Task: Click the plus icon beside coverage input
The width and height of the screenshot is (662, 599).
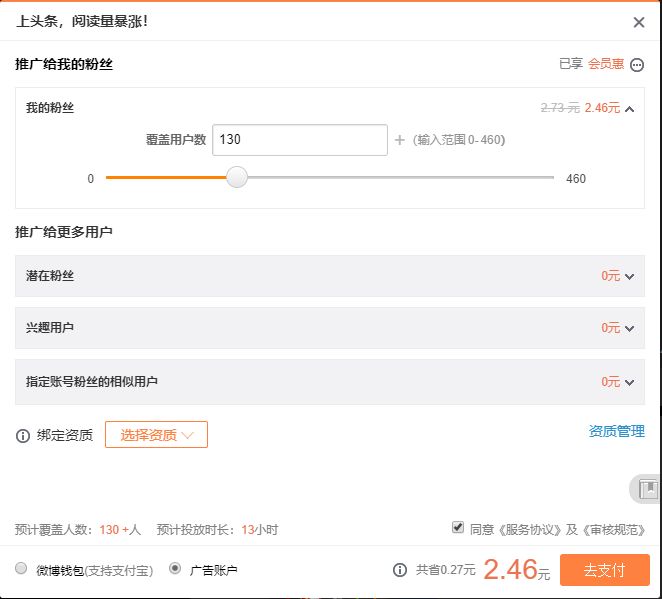Action: 399,140
